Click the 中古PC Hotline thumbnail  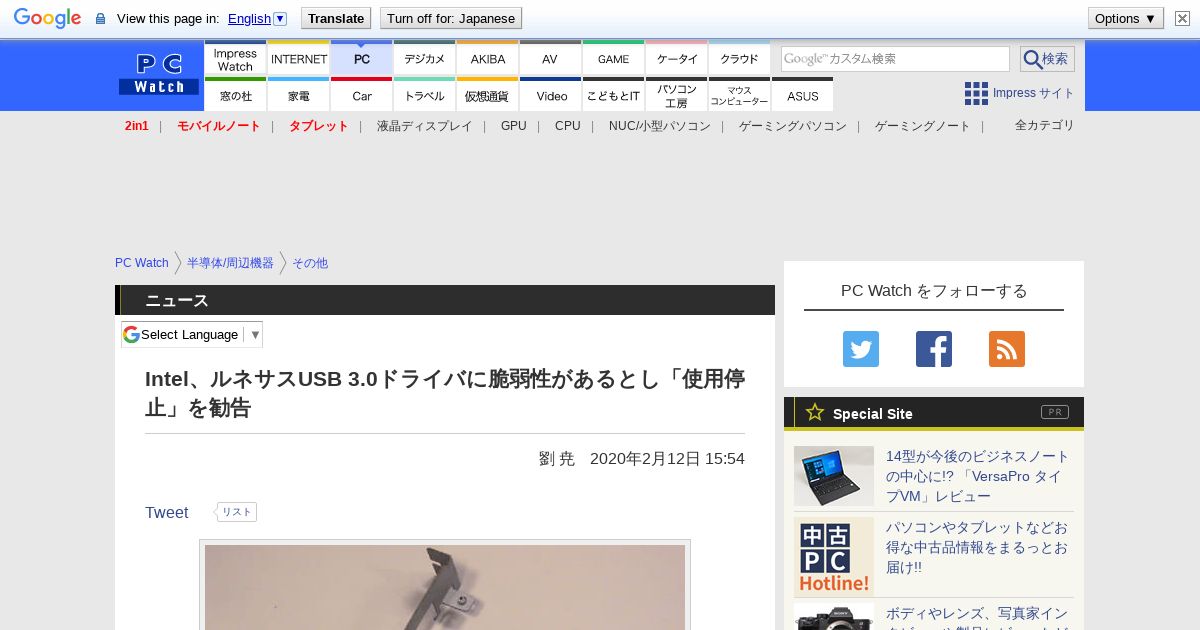coord(834,557)
